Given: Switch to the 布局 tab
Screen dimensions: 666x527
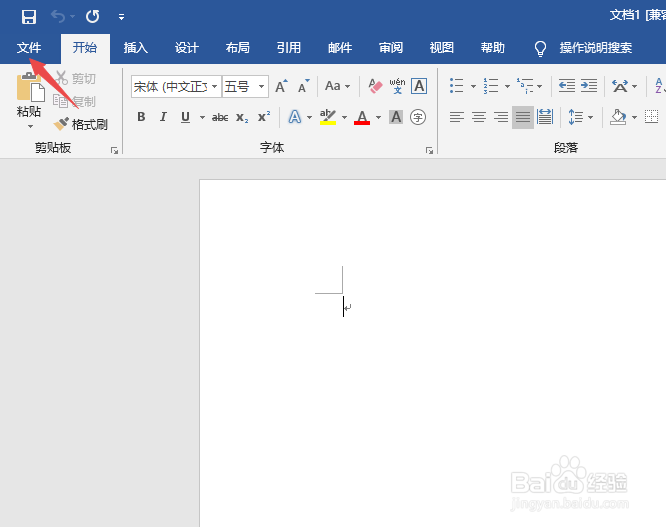Looking at the screenshot, I should [x=237, y=48].
